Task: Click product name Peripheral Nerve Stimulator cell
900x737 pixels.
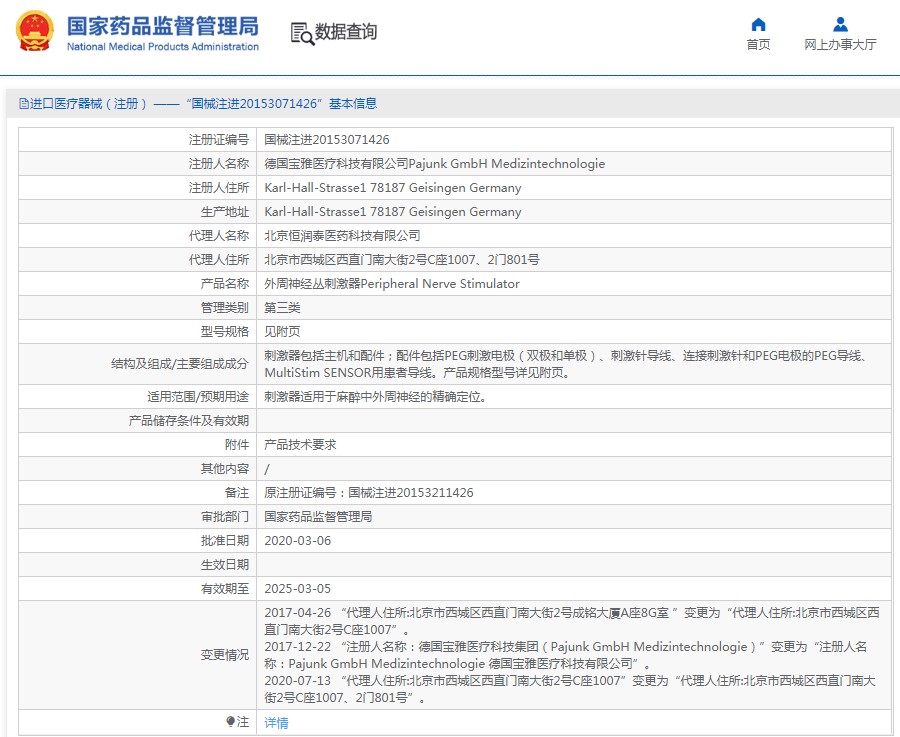Action: pyautogui.click(x=391, y=284)
